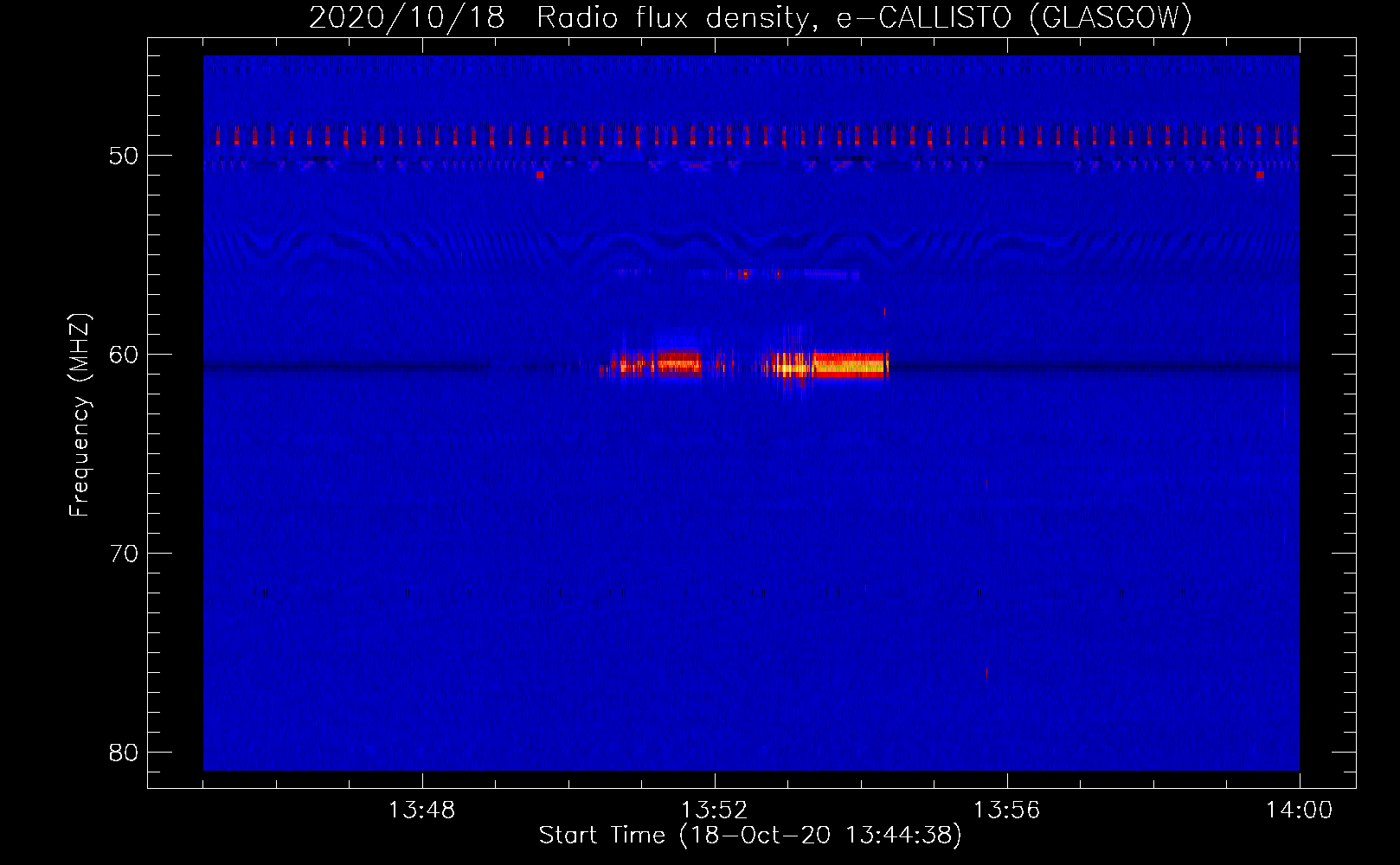The height and width of the screenshot is (865, 1400).
Task: Click the 50 frequency tick label
Action: (124, 156)
